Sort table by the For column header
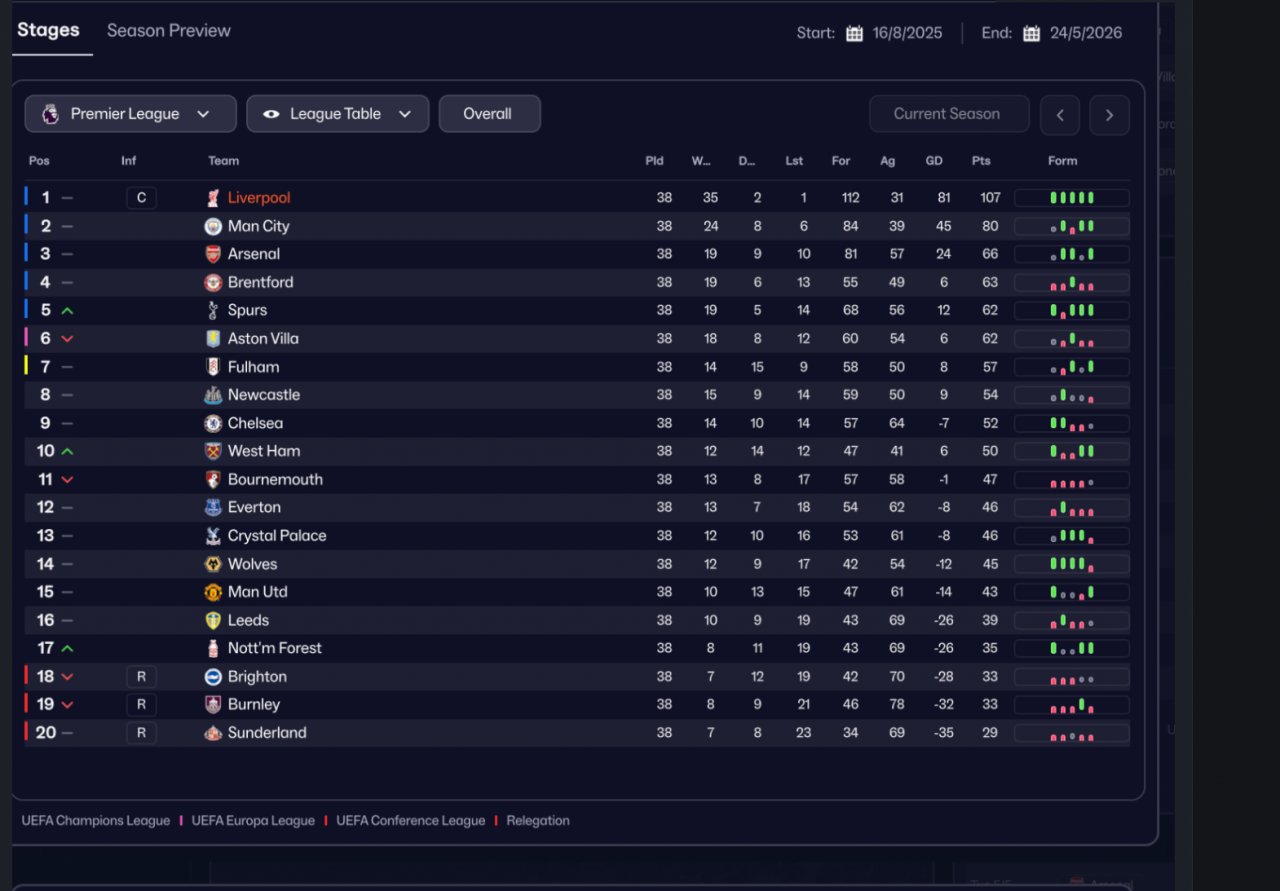Image resolution: width=1280 pixels, height=891 pixels. click(841, 161)
